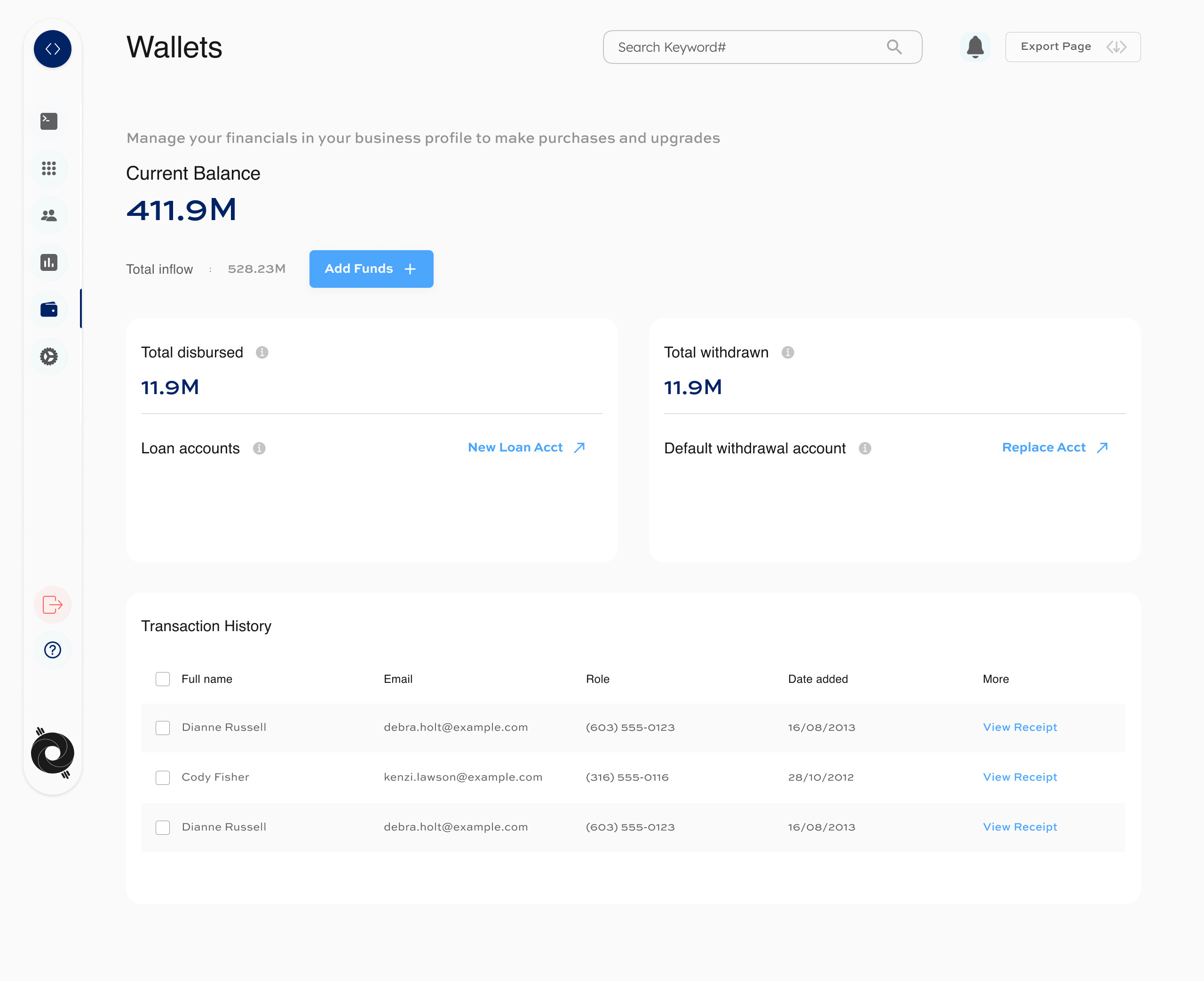The image size is (1204, 981).
Task: Open the notifications bell
Action: click(x=975, y=47)
